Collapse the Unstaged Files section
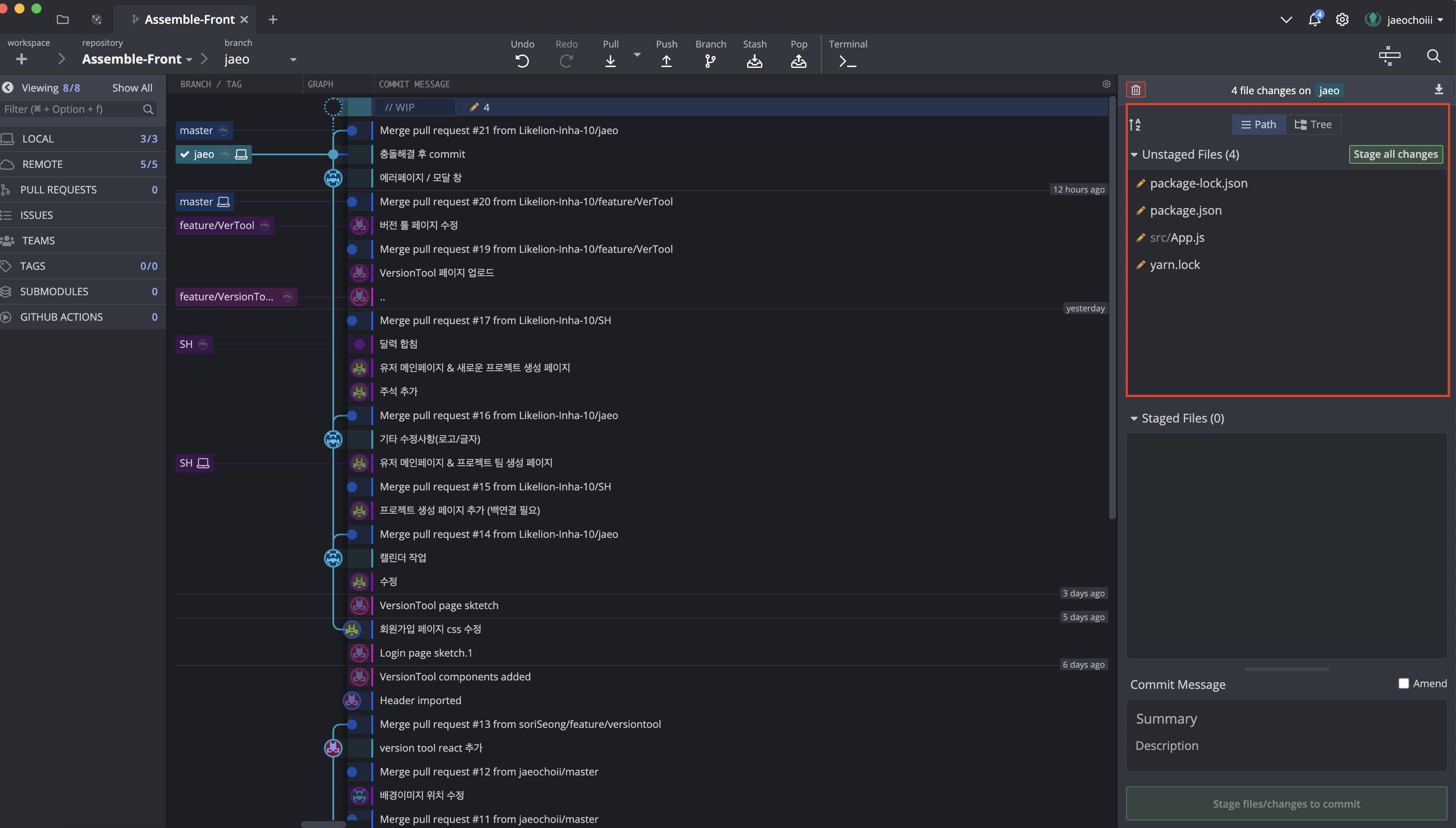Viewport: 1456px width, 828px height. click(1133, 155)
